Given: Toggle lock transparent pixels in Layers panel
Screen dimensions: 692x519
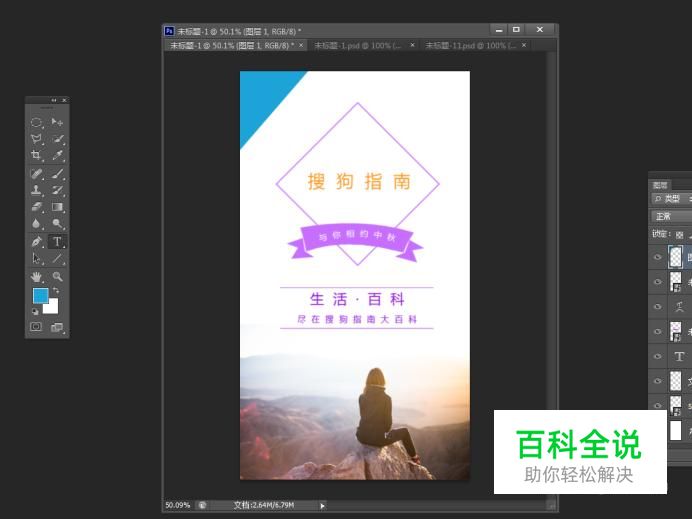Looking at the screenshot, I should (680, 235).
